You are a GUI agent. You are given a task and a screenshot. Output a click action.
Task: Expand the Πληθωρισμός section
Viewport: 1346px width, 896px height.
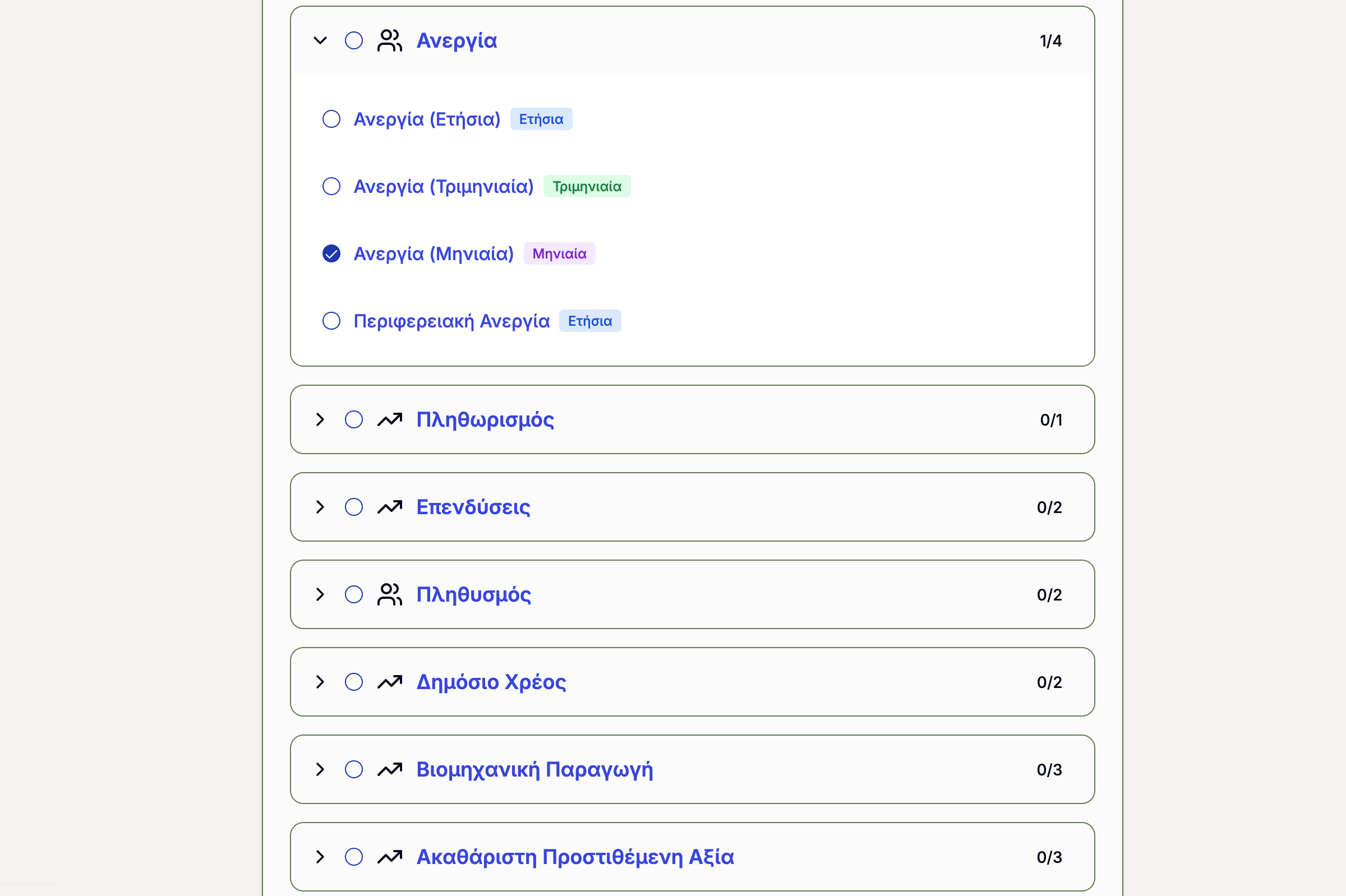click(320, 419)
